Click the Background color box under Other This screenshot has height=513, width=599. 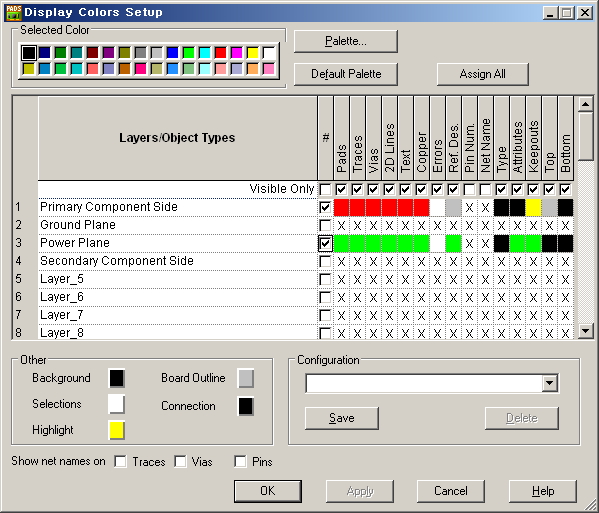point(117,379)
